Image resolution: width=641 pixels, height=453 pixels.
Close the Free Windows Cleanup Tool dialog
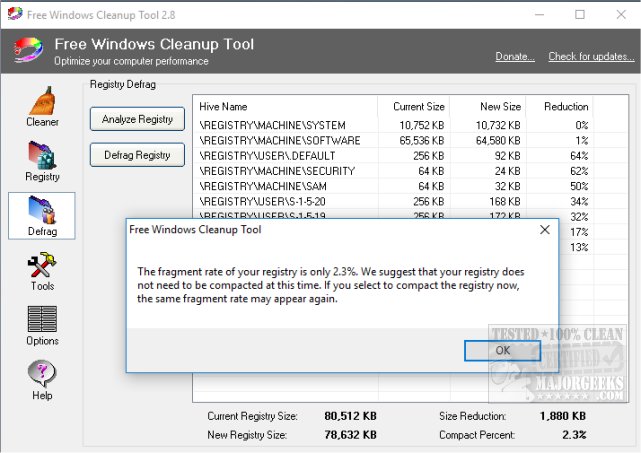(545, 229)
